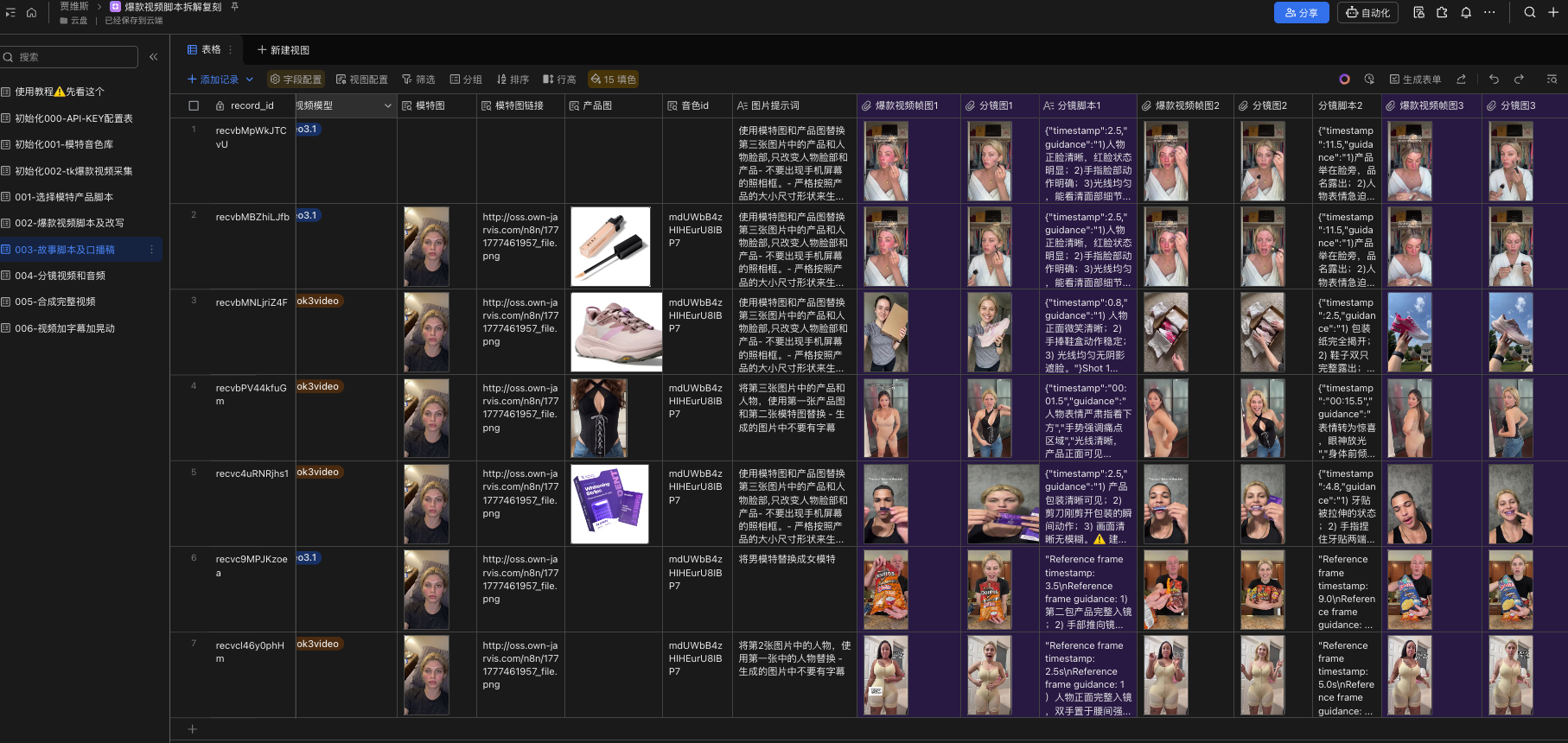Click the 云盘 folder link
The height and width of the screenshot is (743, 1568).
[73, 20]
